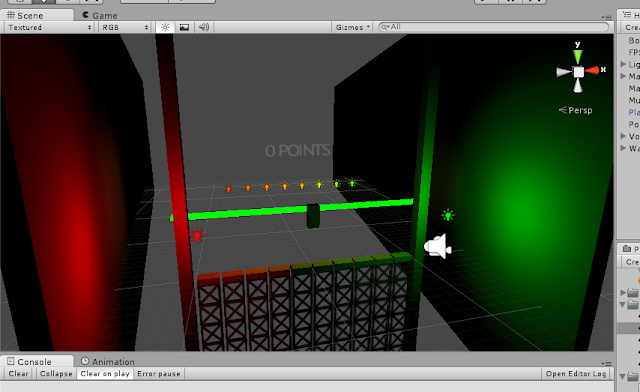Select the leftmost orange light in the row
640x392 pixels.
(x=229, y=189)
